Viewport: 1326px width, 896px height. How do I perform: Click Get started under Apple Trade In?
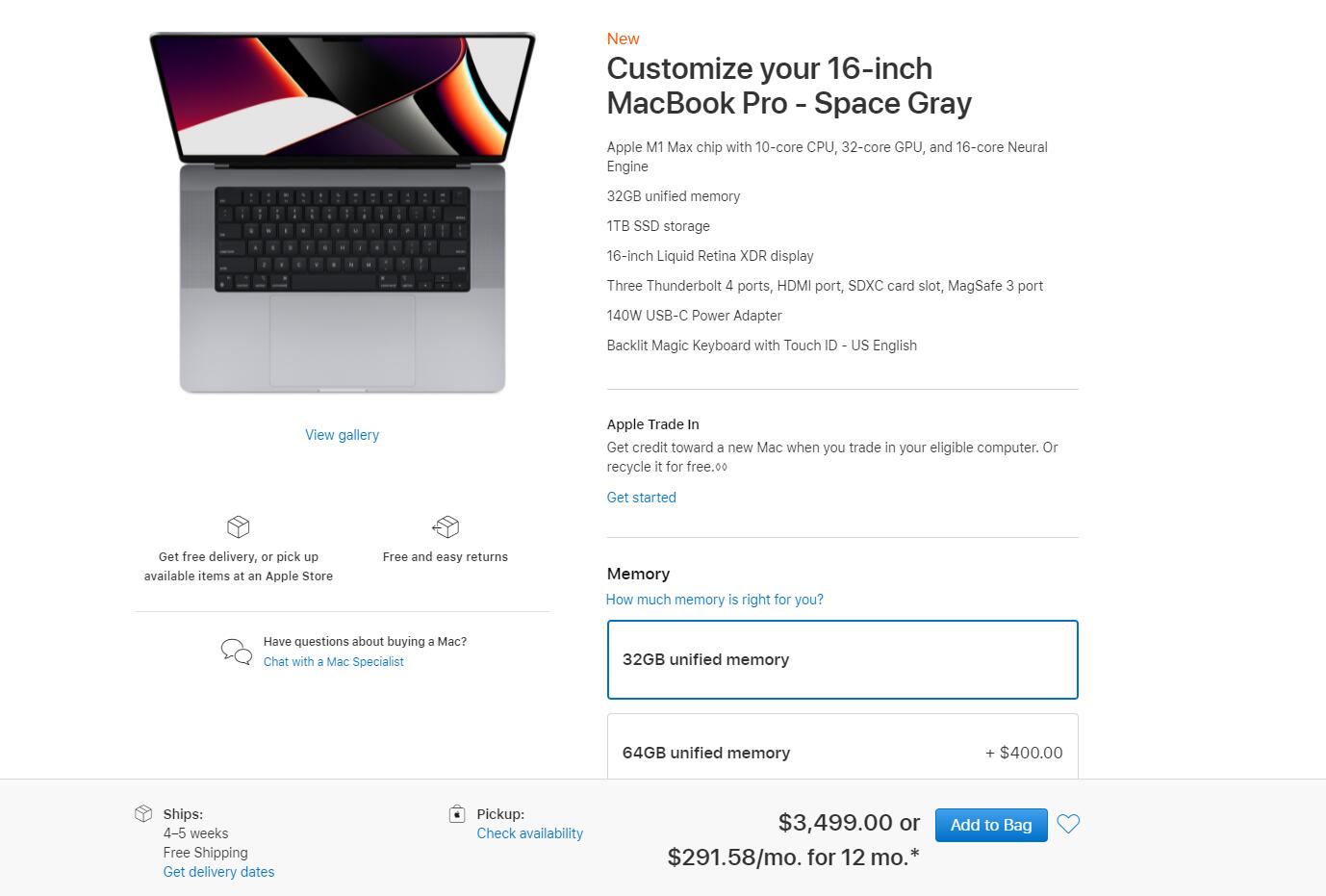(641, 498)
